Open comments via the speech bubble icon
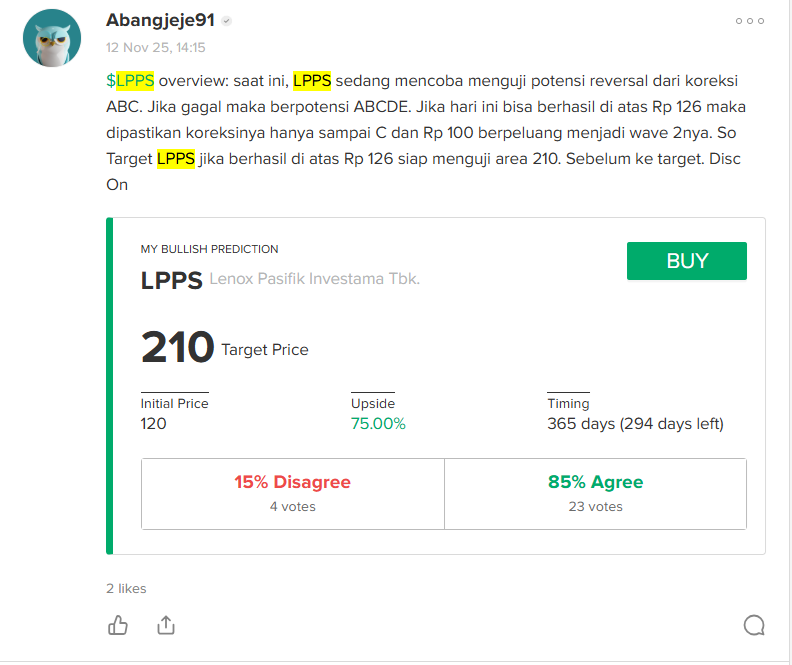 tap(754, 625)
